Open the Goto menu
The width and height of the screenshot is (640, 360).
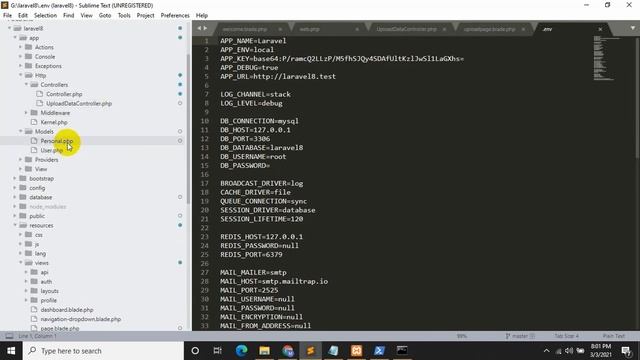click(x=105, y=15)
